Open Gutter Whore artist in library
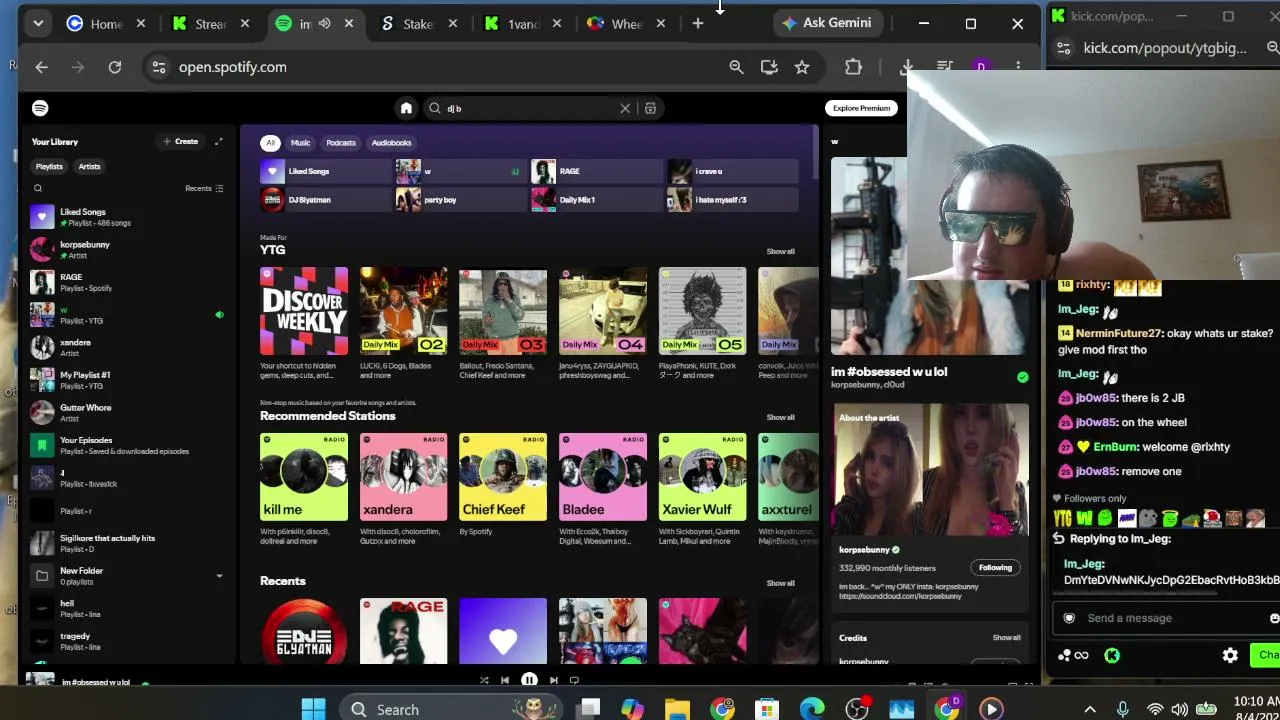This screenshot has width=1280, height=720. pos(128,413)
